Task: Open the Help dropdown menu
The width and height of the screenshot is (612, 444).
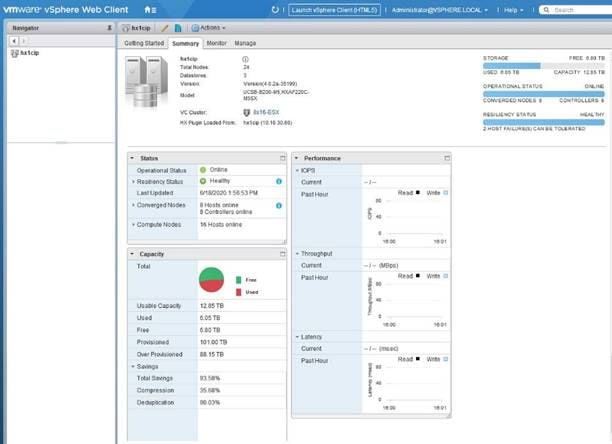Action: pyautogui.click(x=513, y=10)
